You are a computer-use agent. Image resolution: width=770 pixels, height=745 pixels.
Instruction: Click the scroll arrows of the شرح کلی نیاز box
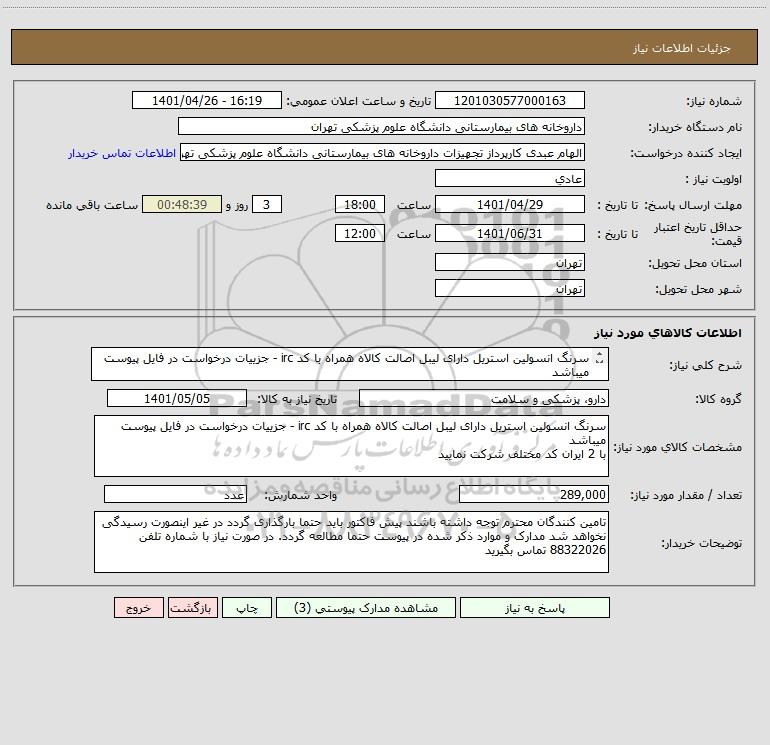coord(599,358)
